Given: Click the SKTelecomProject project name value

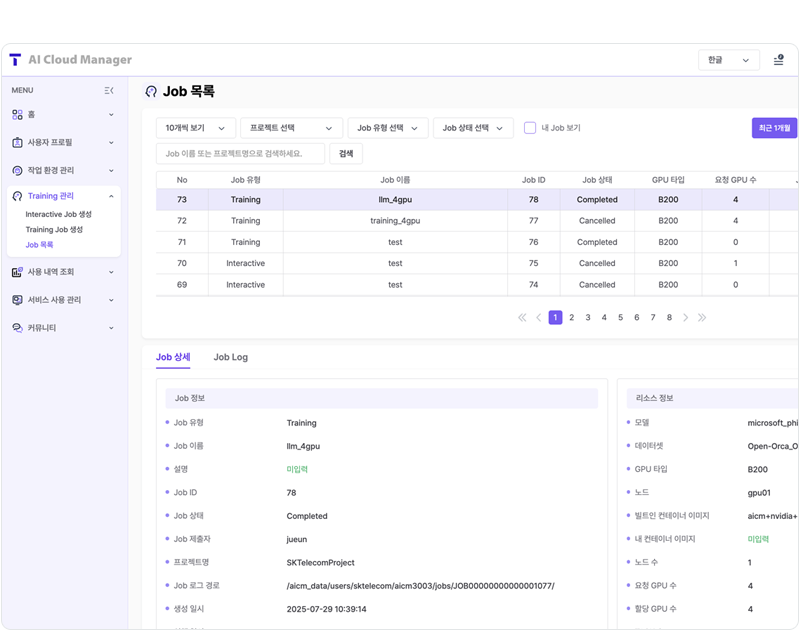Looking at the screenshot, I should tap(320, 563).
